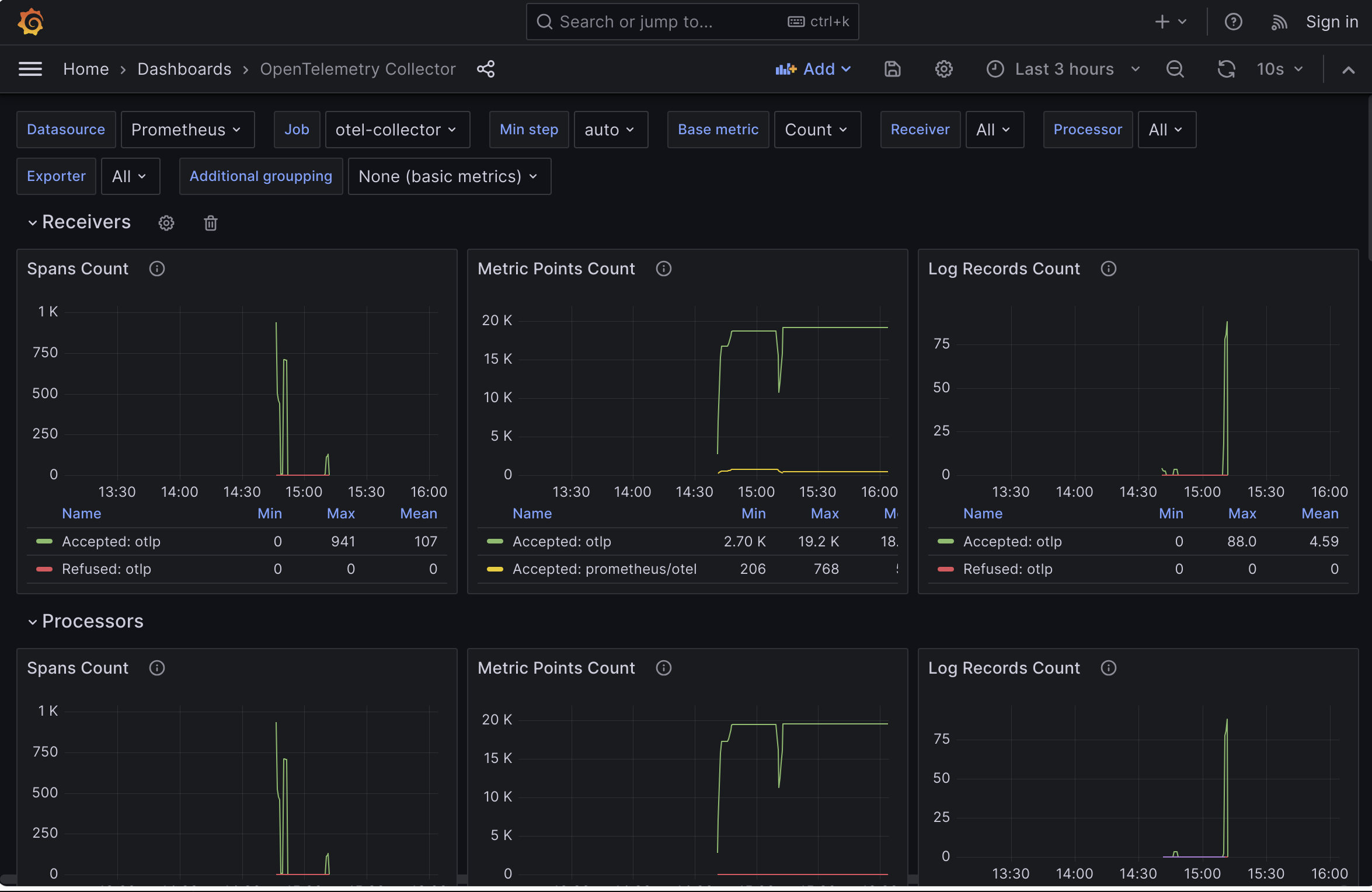Screen dimensions: 1372x892
Task: Toggle Refused: otlp series in Log Records legend
Action: (x=1007, y=569)
